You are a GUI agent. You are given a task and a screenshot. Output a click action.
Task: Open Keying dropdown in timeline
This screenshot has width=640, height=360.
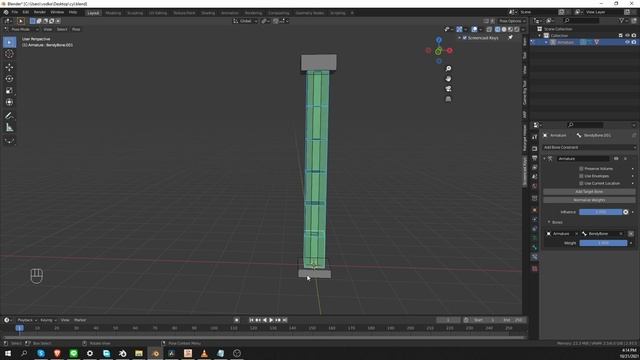(x=48, y=320)
